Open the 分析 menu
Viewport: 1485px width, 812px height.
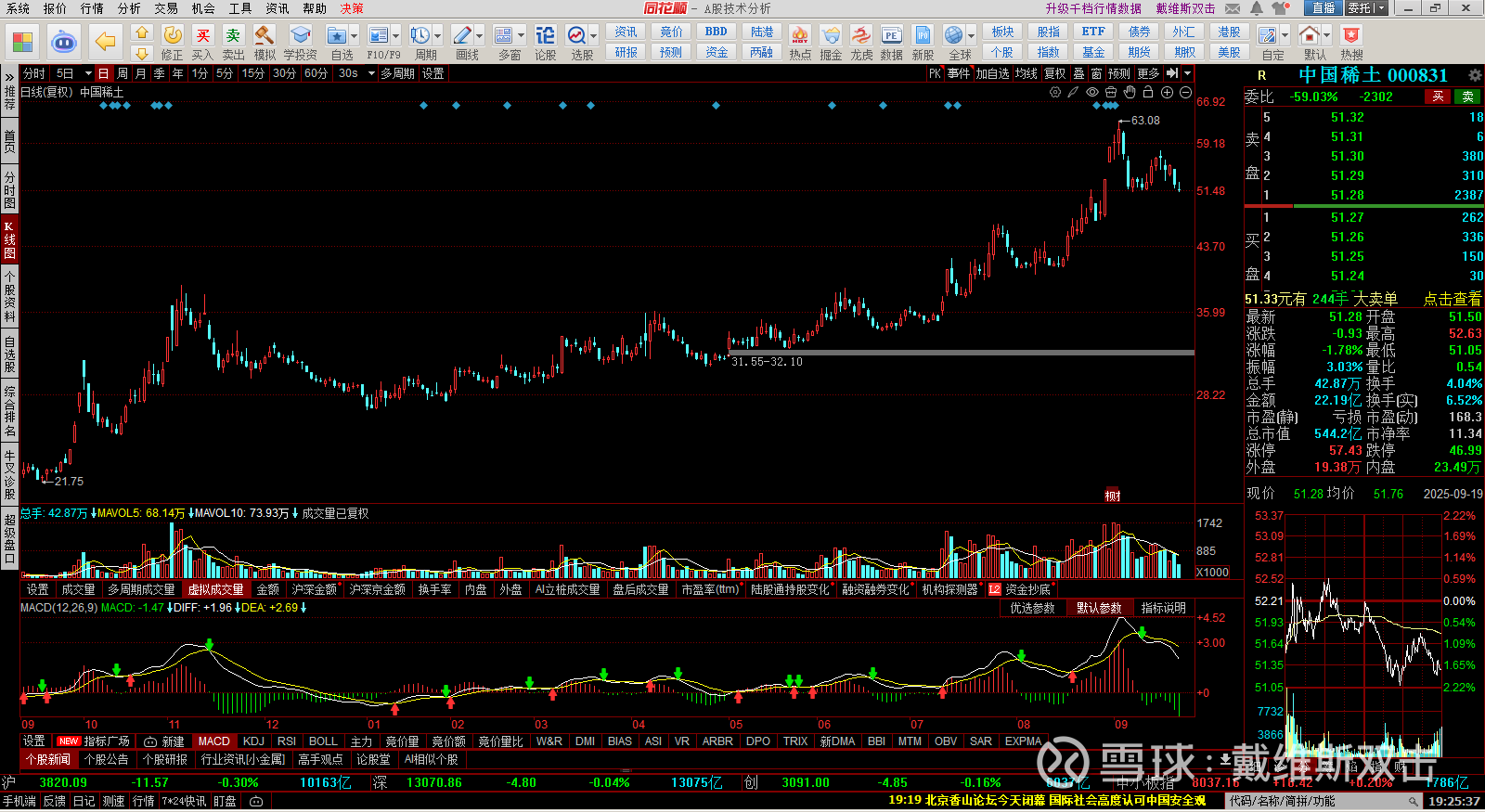coord(129,8)
